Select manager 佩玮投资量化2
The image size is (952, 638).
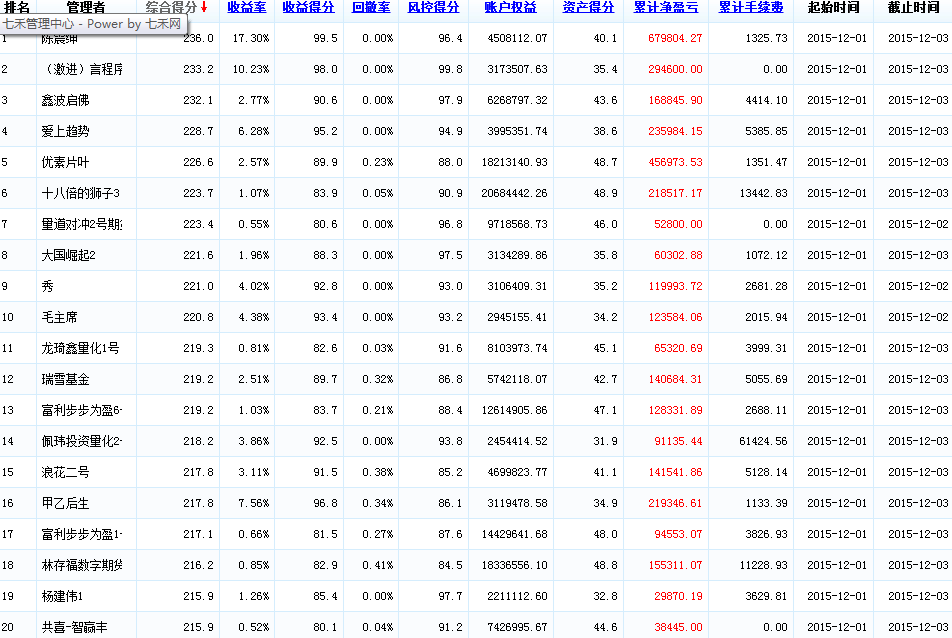(82, 441)
